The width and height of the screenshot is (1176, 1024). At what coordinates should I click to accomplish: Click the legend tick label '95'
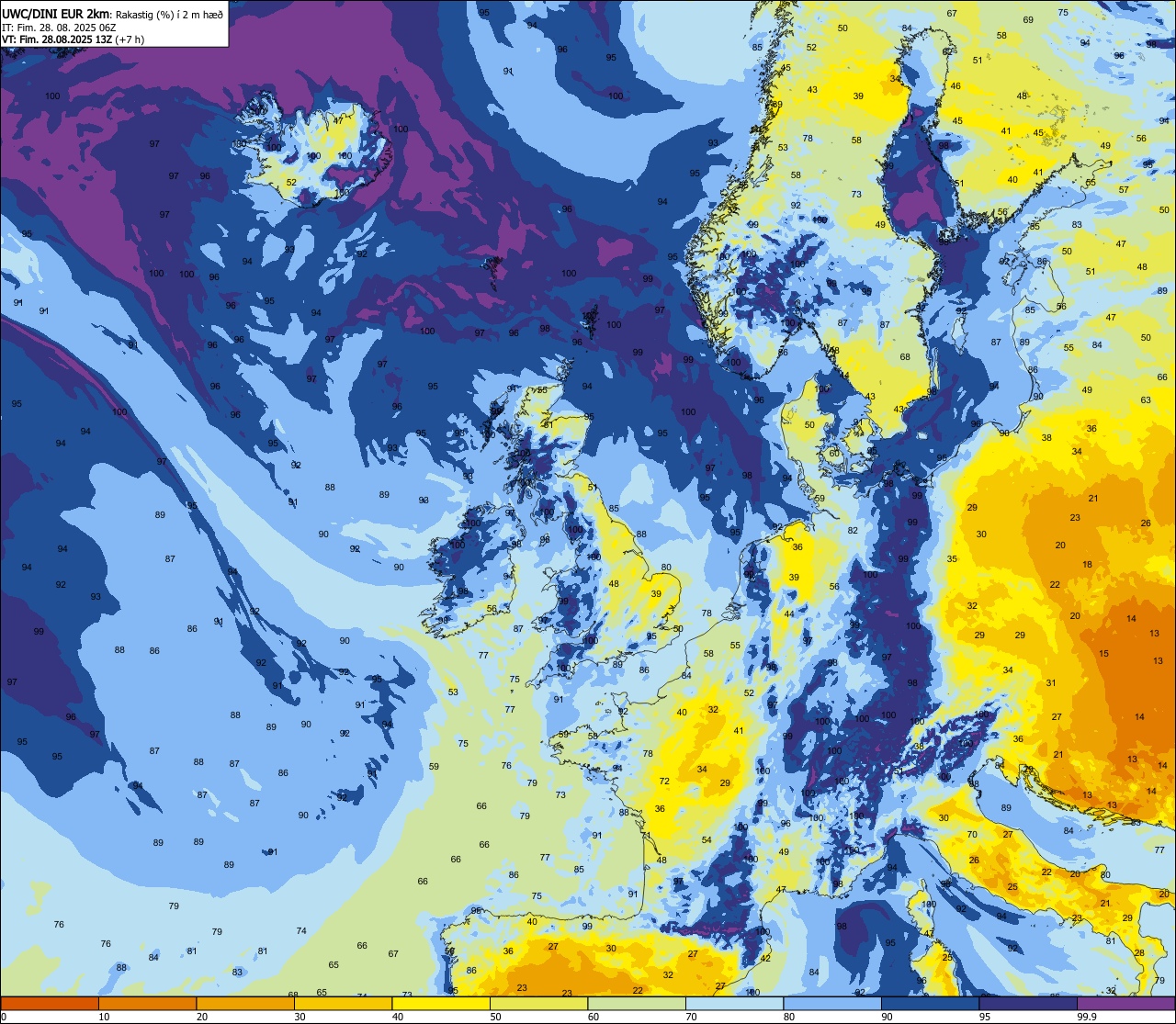point(984,1017)
